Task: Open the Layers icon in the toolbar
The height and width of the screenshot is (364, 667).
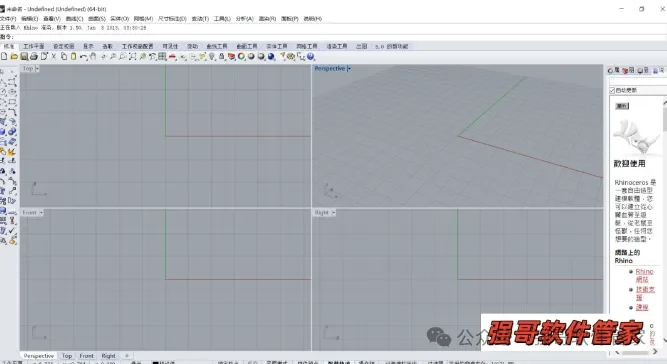Action: click(x=231, y=56)
